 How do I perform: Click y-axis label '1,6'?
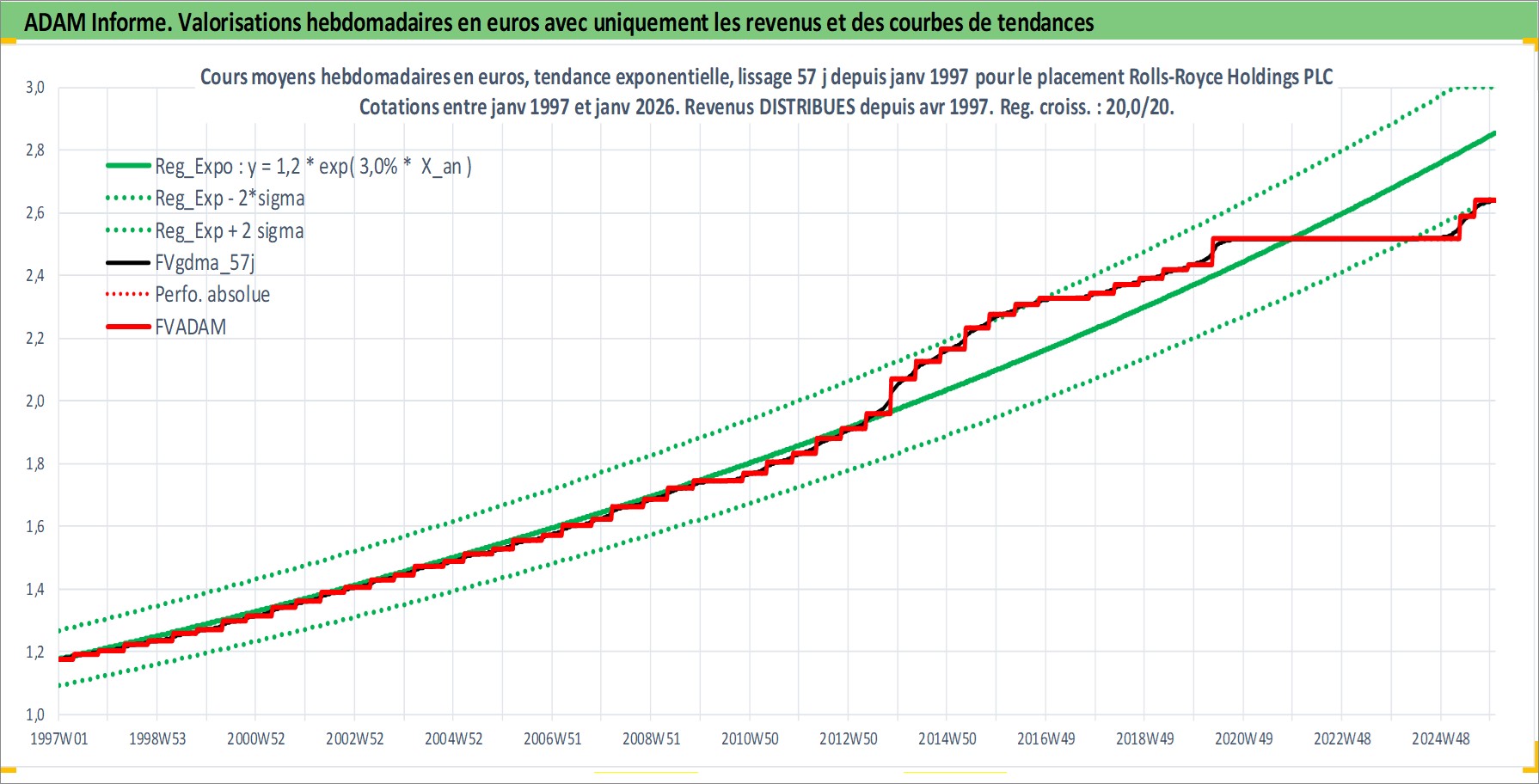(x=34, y=527)
